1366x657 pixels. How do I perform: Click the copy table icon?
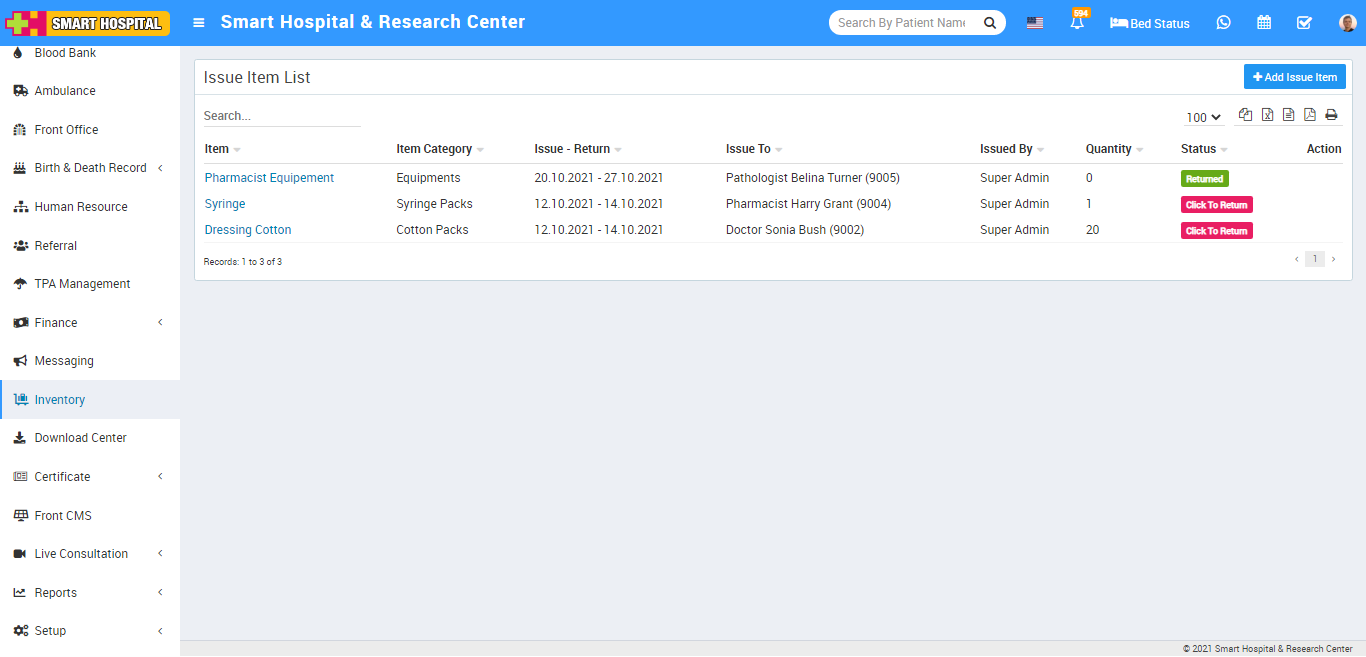coord(1245,115)
